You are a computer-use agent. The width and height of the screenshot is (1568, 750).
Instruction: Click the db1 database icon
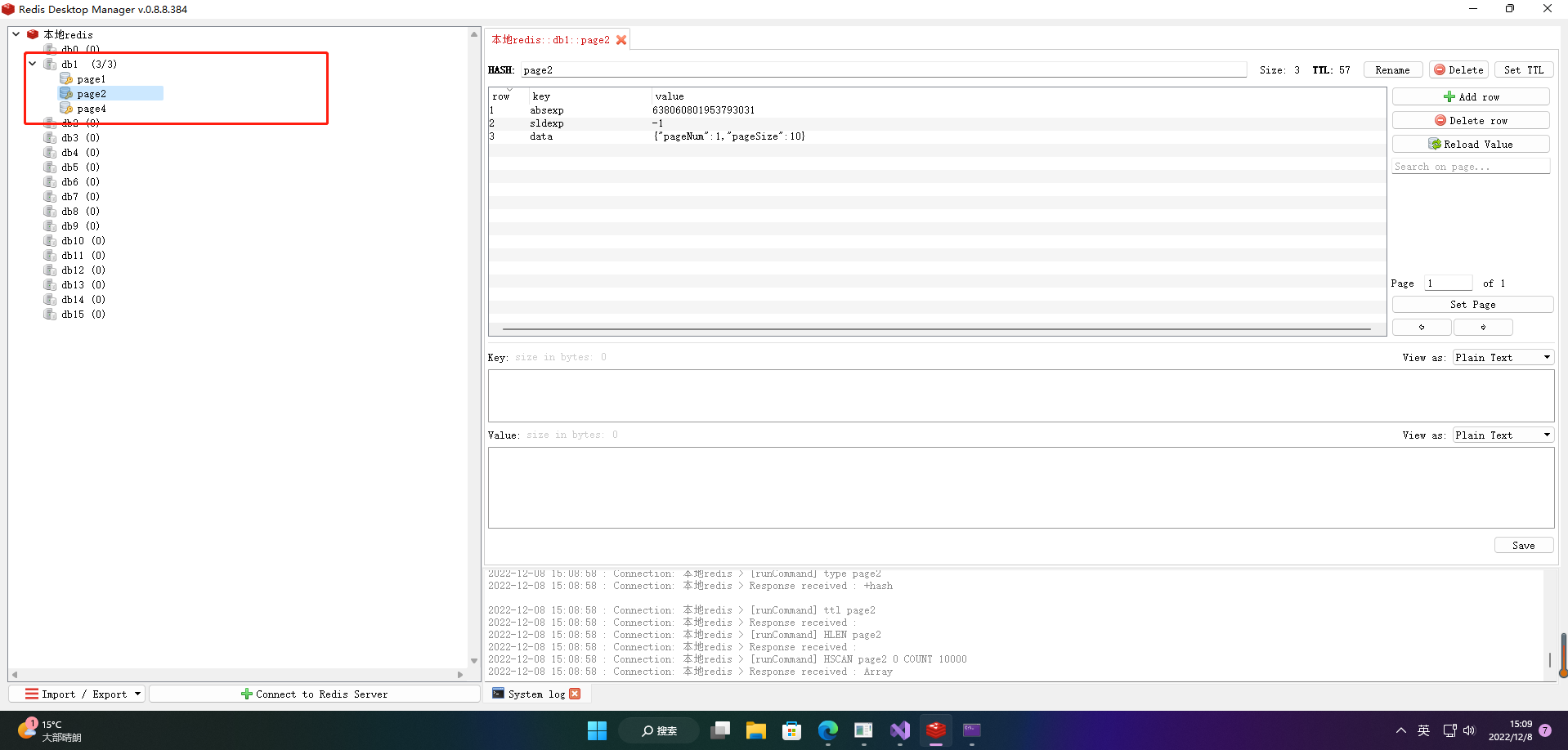click(50, 64)
